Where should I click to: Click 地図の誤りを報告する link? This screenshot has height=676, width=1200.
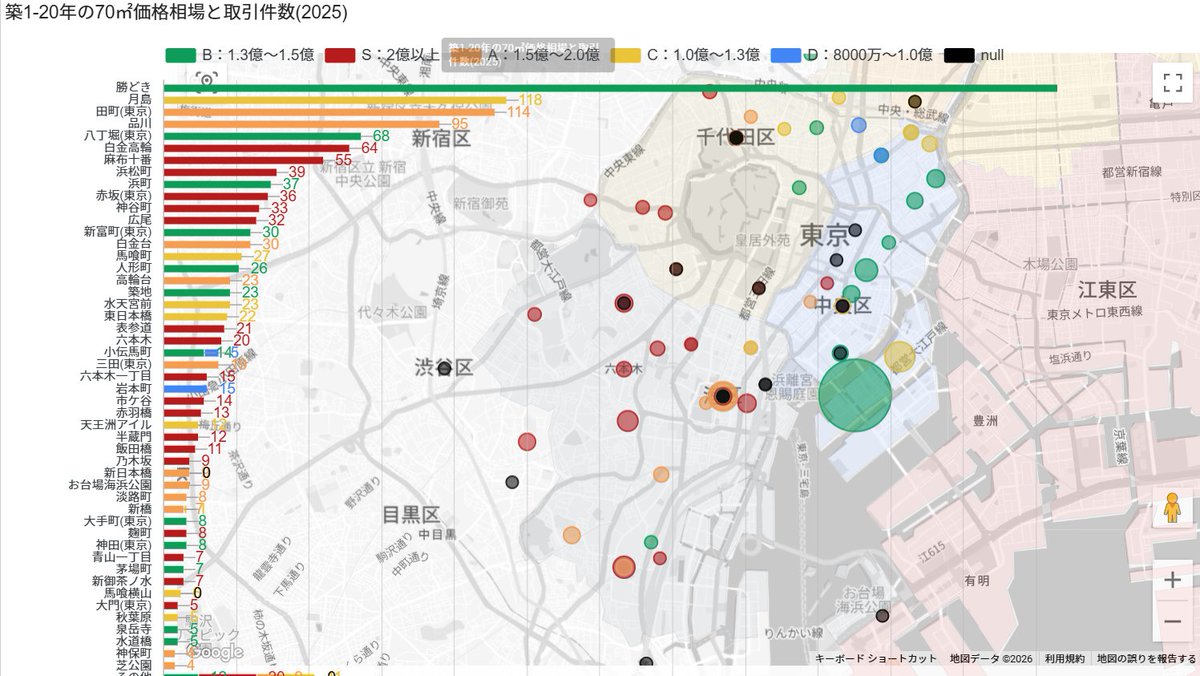(1146, 658)
